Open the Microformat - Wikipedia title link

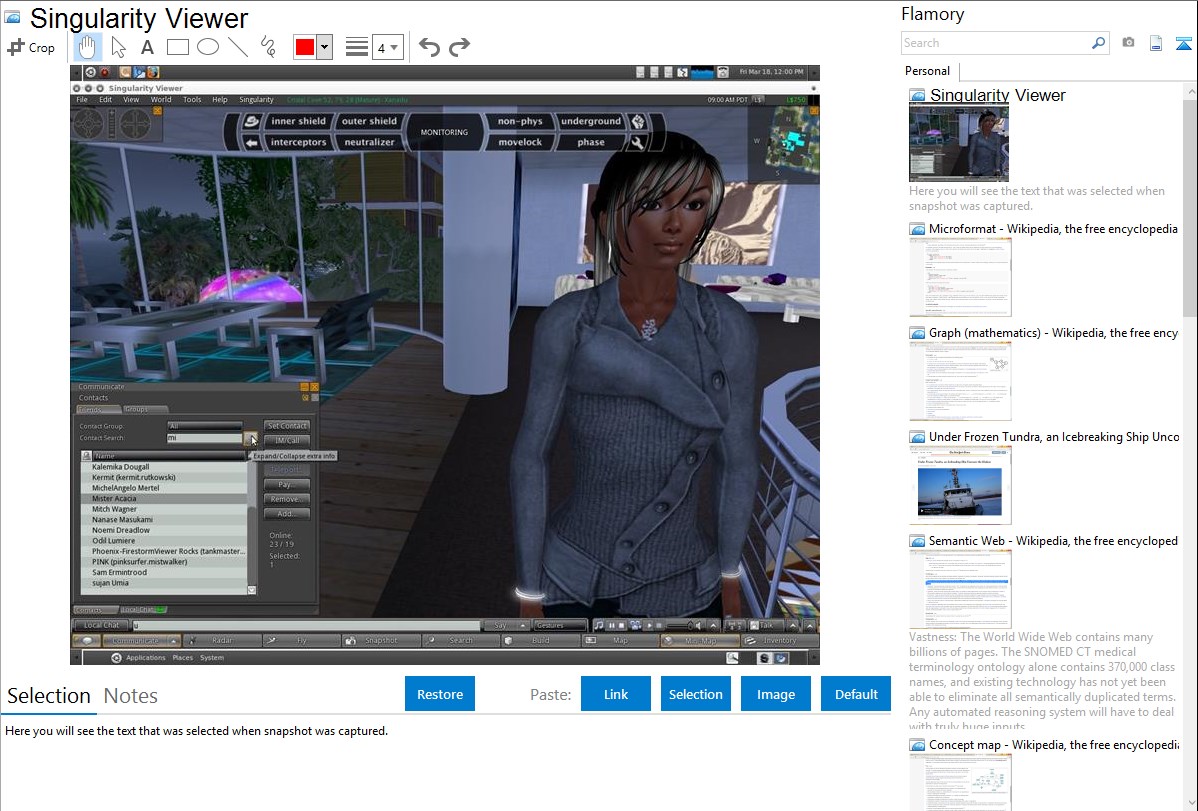click(1053, 229)
